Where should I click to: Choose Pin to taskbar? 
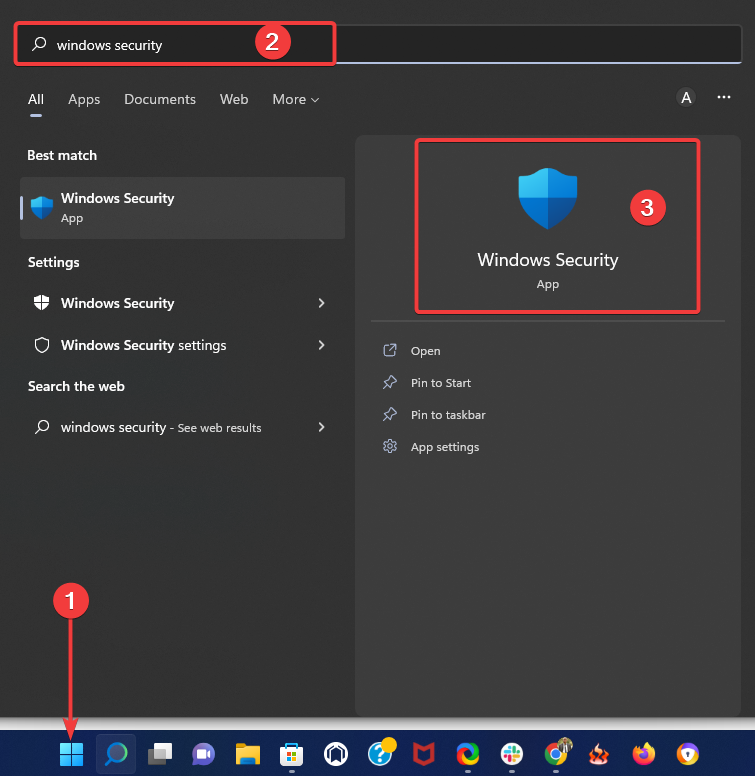[x=448, y=415]
